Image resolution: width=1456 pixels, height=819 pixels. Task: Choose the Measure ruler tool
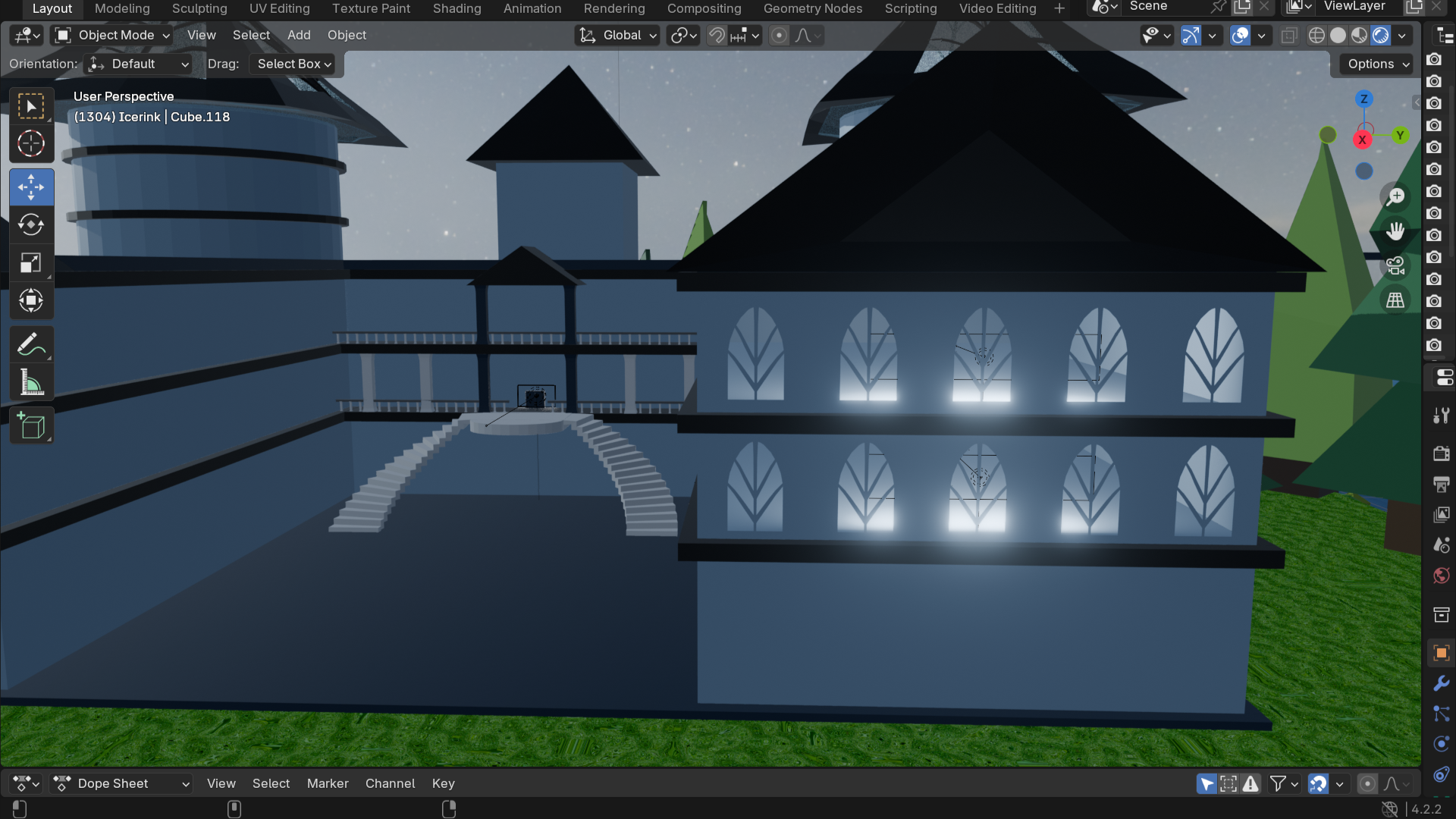[31, 383]
